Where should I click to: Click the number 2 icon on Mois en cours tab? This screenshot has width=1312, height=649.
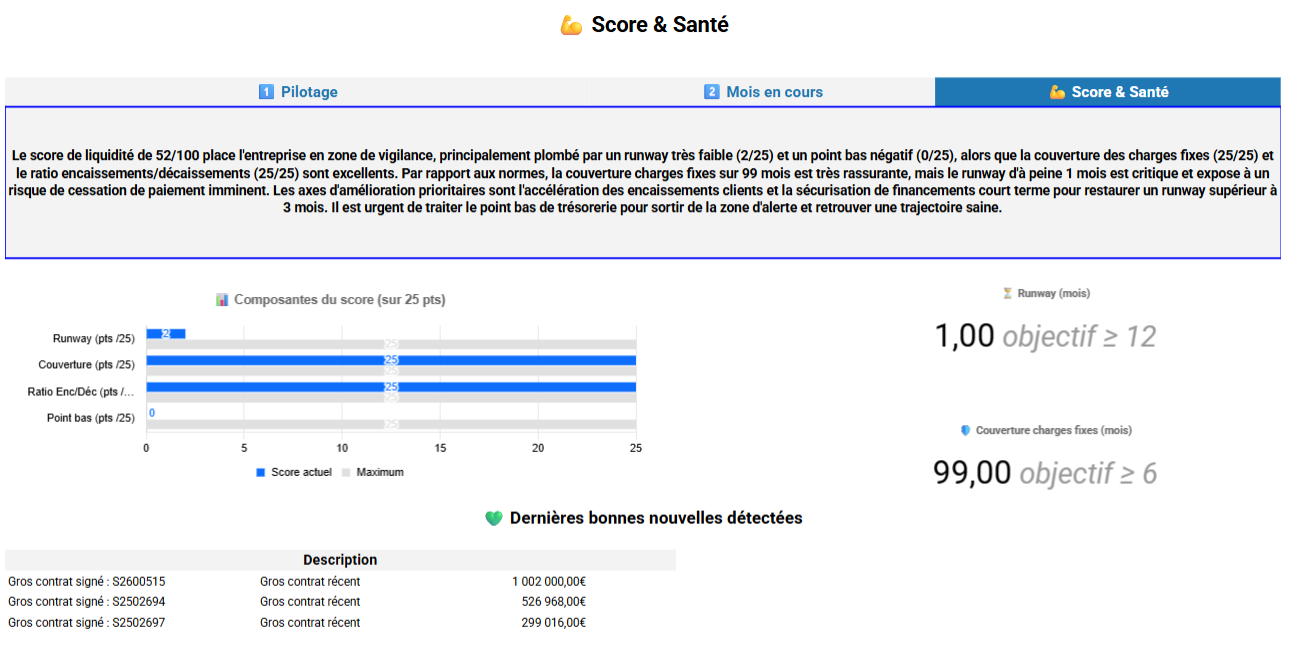pyautogui.click(x=712, y=92)
